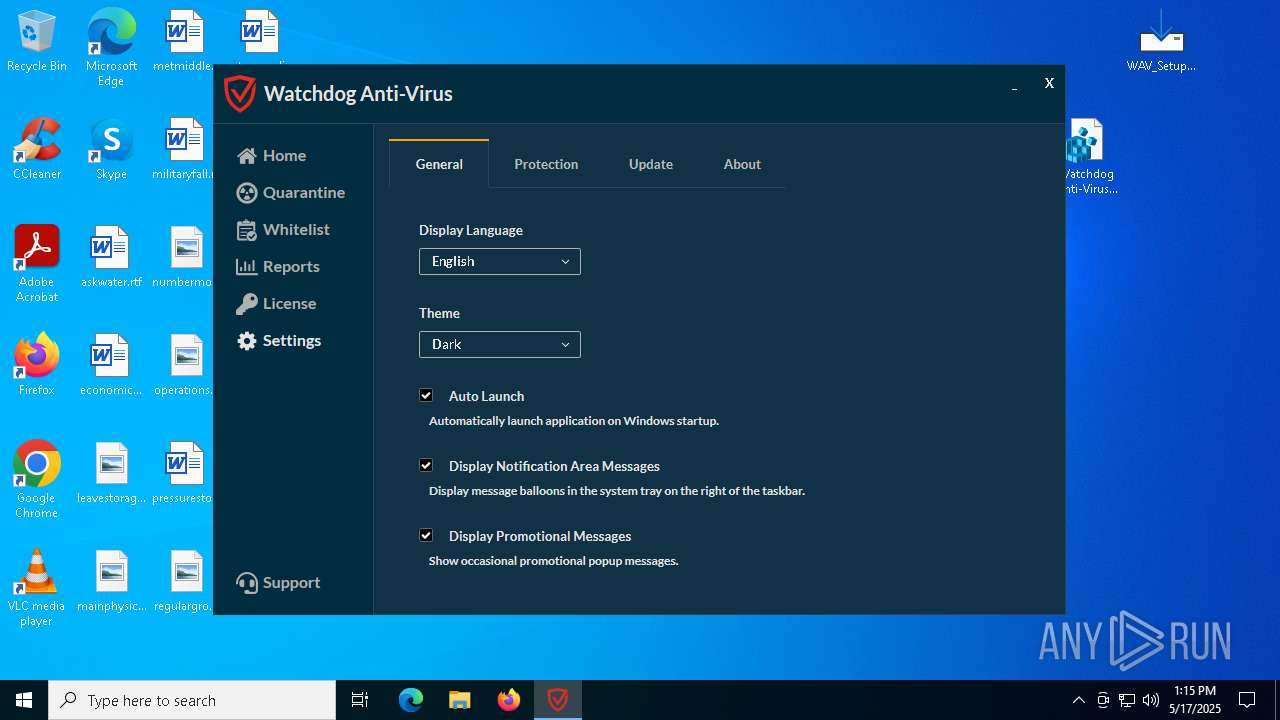Select the Adobe Acrobat desktop shortcut
This screenshot has width=1280, height=720.
37,264
